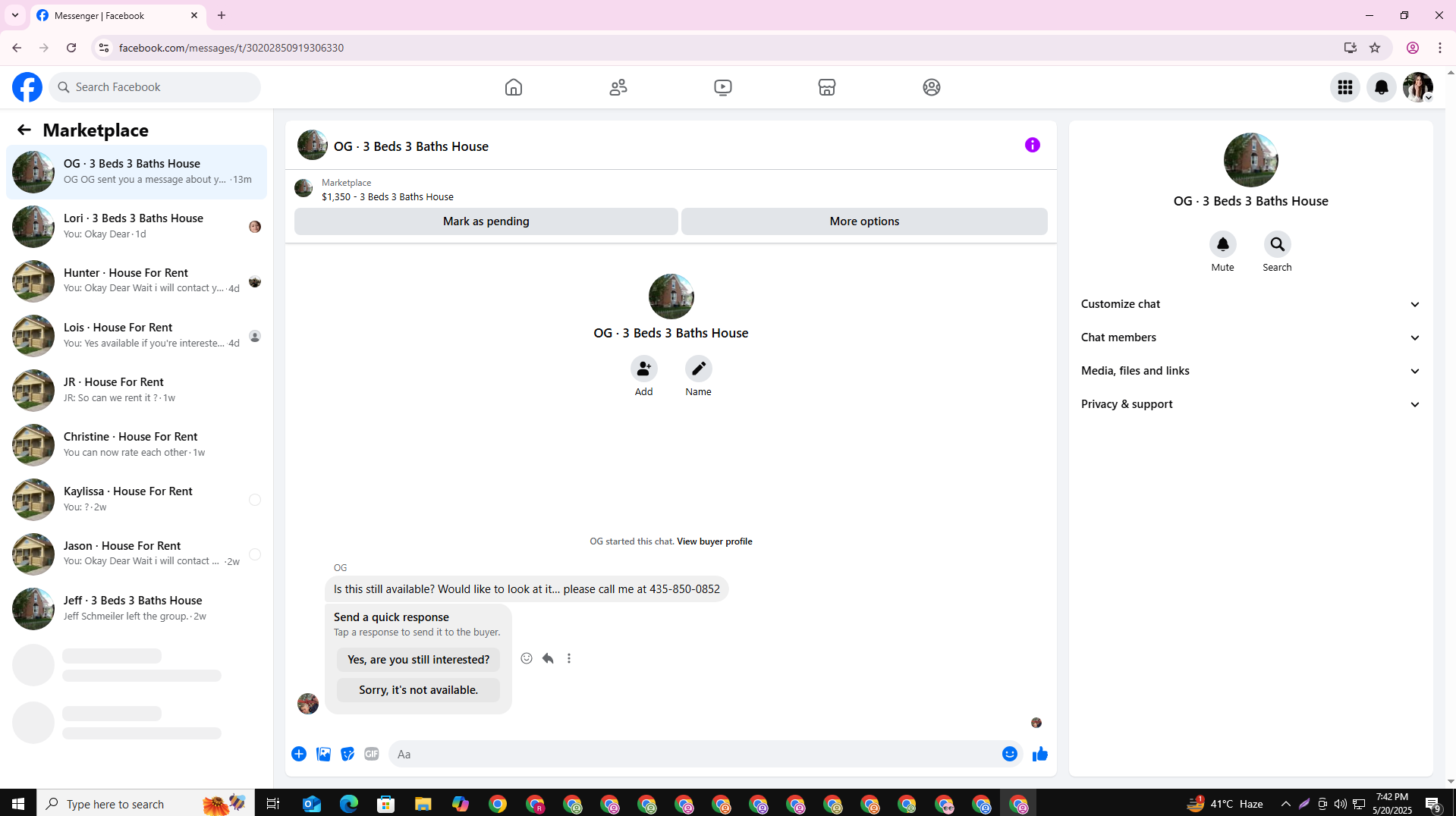Open conversation information purple icon

point(1033,145)
